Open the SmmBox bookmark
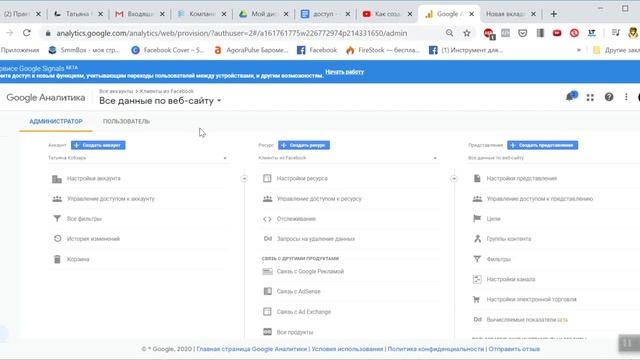Screen dimensions: 640x360 (84, 50)
